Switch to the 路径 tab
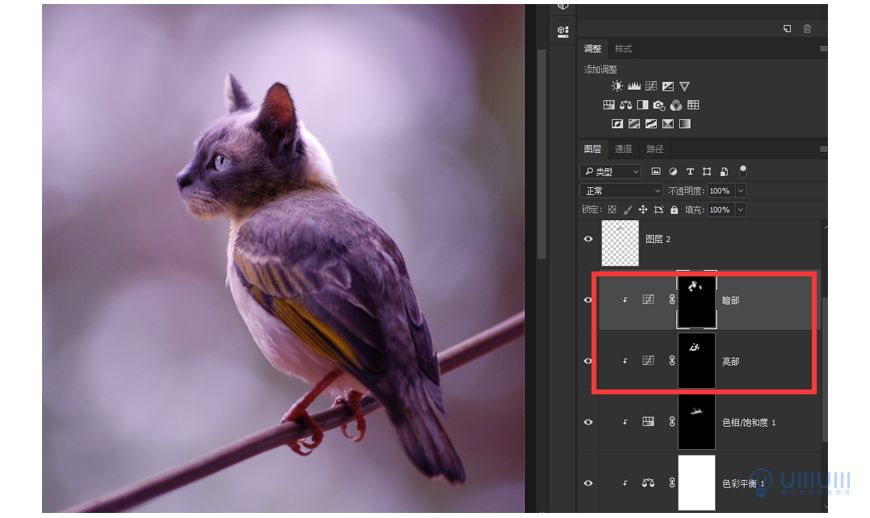 [x=655, y=149]
